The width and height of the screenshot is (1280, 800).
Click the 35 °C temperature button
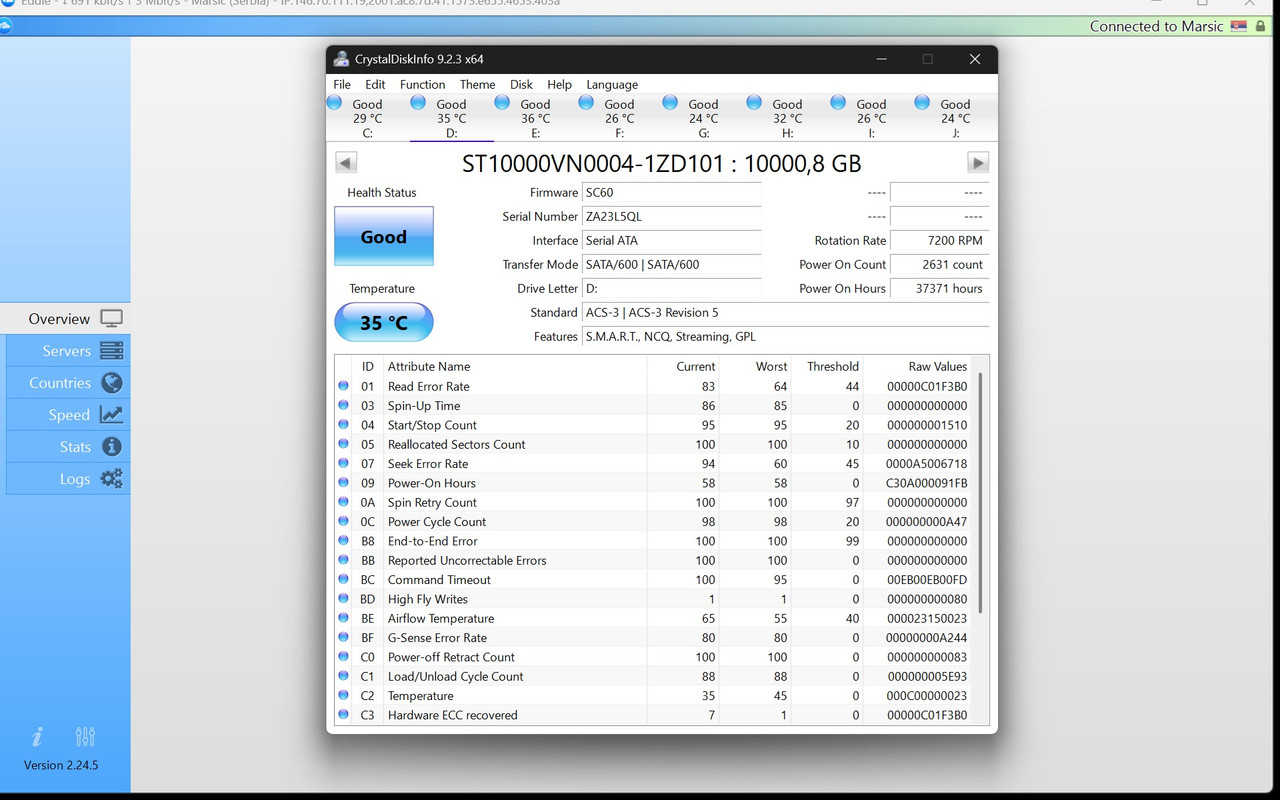coord(384,323)
